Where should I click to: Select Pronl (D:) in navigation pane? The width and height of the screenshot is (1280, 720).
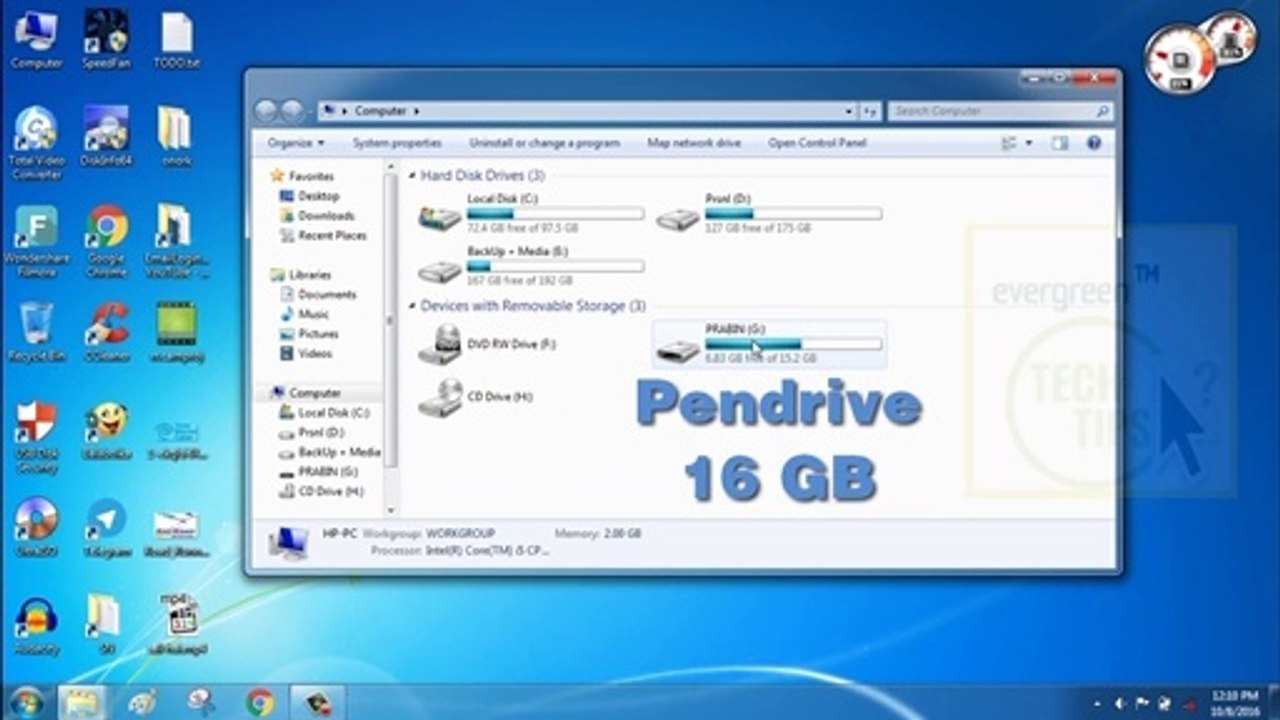pos(311,433)
